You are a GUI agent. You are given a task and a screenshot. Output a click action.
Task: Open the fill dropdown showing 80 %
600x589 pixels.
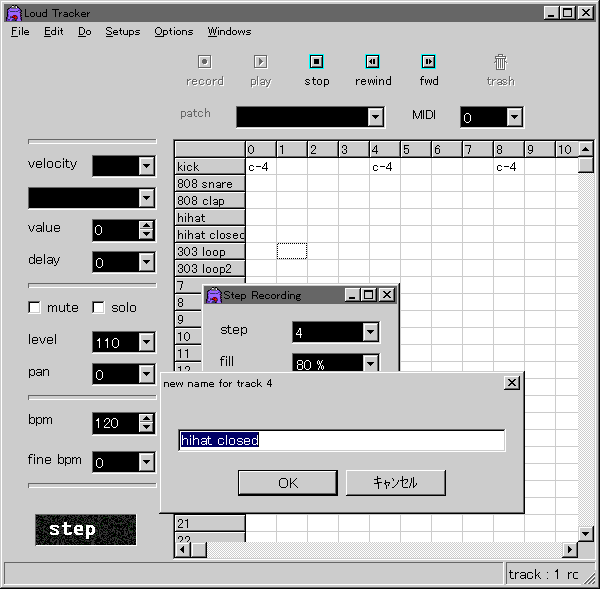click(x=370, y=363)
